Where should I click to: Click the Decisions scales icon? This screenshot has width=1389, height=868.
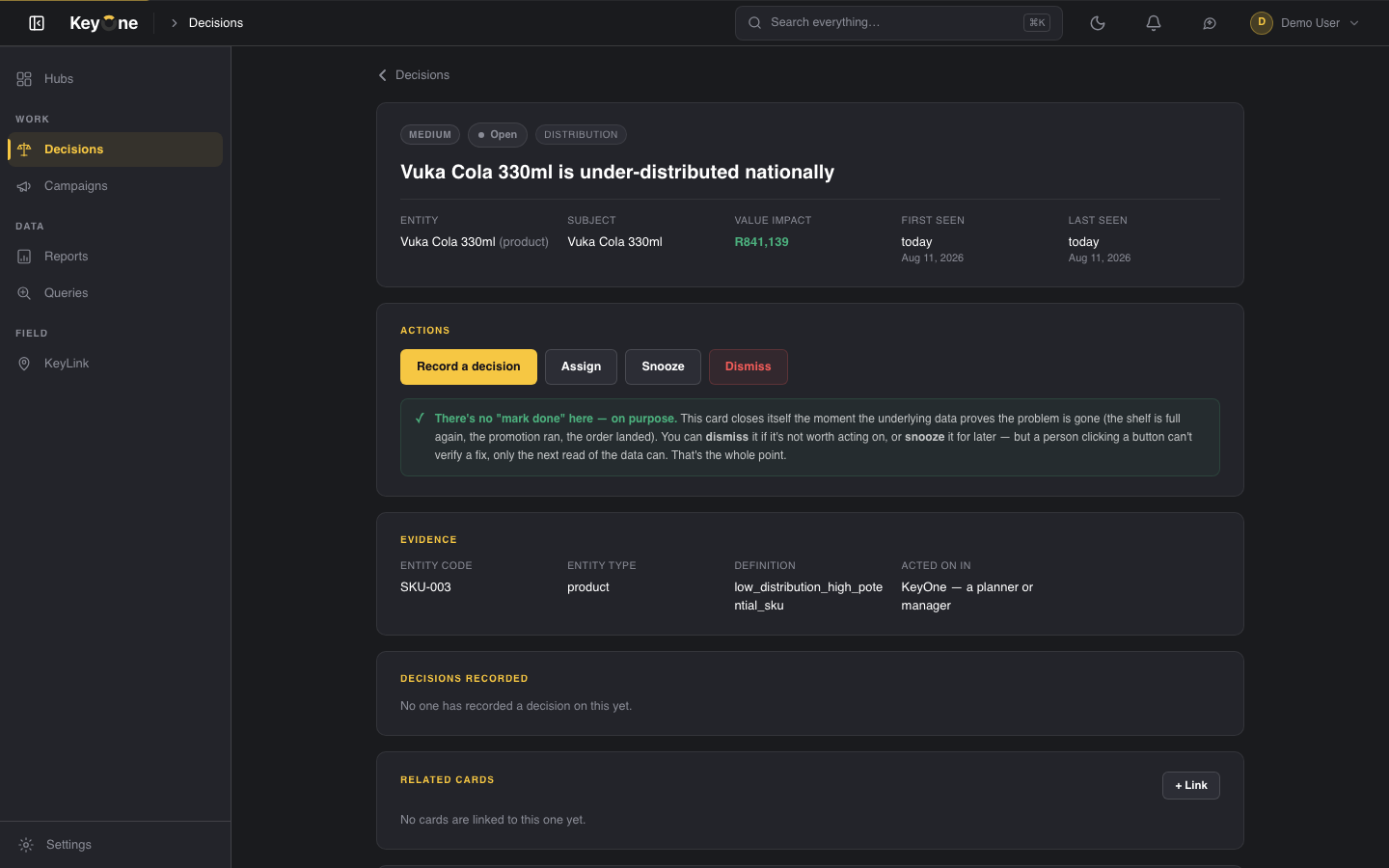(24, 149)
